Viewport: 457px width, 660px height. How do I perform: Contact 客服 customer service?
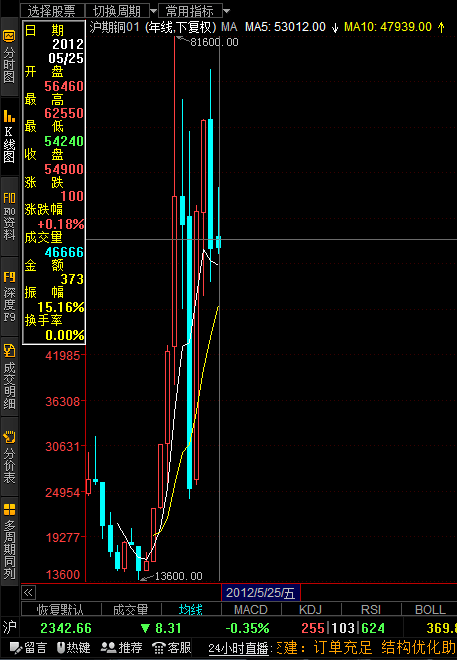172,648
